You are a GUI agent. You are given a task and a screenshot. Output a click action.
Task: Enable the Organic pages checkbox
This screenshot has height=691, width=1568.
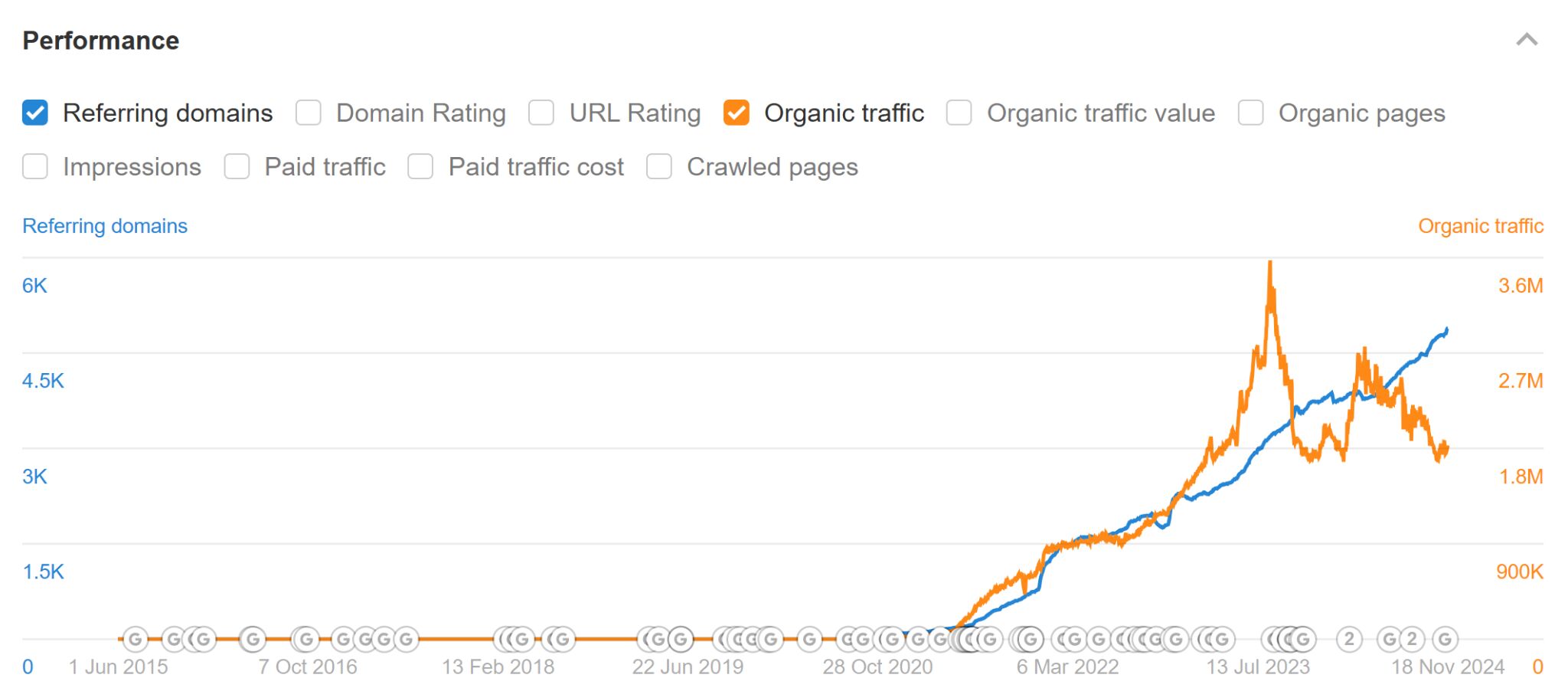(1250, 113)
